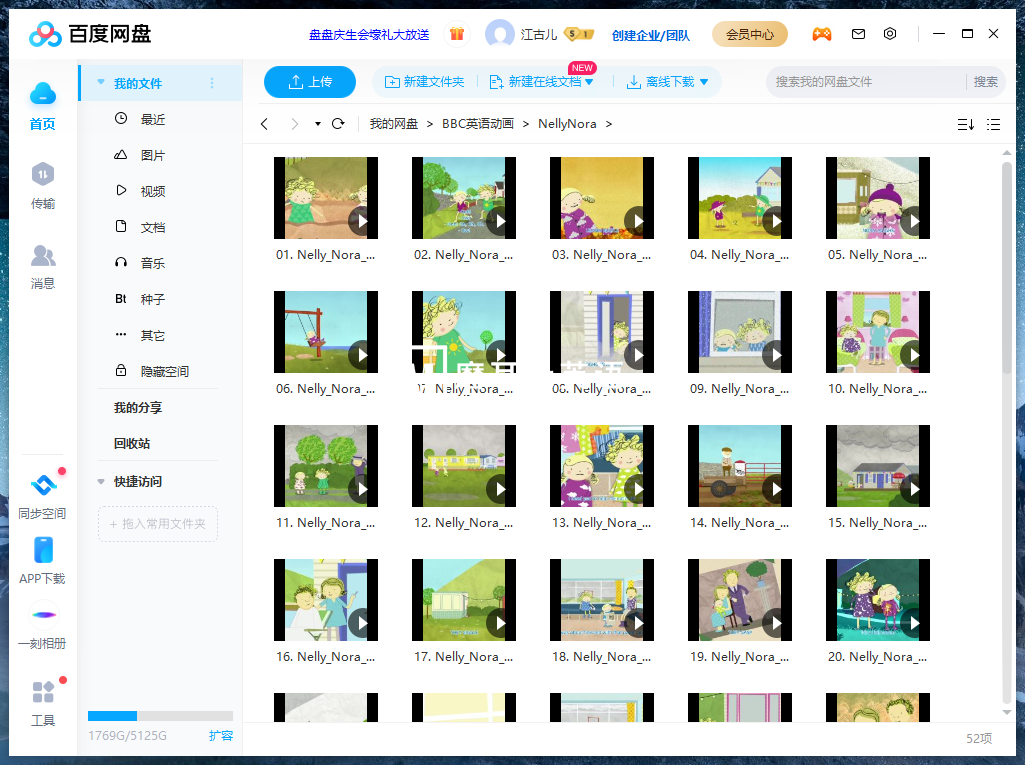The height and width of the screenshot is (765, 1025).
Task: Open 回收站 from the sidebar
Action: coord(130,443)
